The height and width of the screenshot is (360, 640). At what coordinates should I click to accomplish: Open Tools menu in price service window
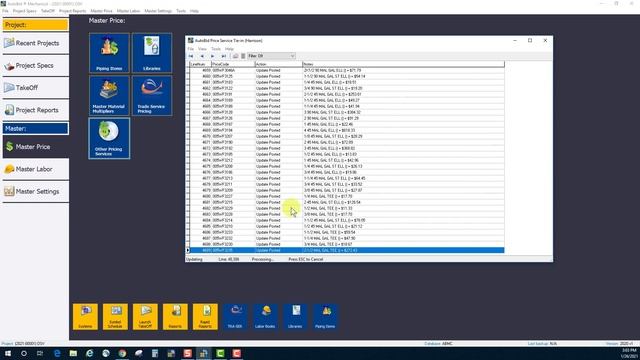216,49
